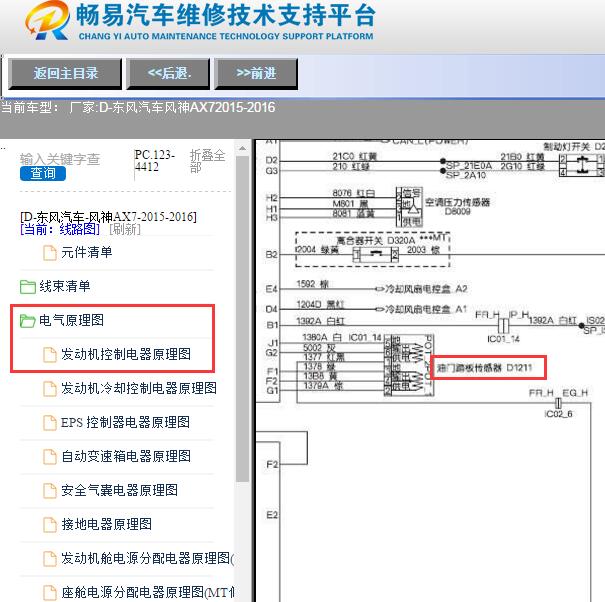Click the file icon beside 元件清单
605x602 pixels.
tap(50, 253)
